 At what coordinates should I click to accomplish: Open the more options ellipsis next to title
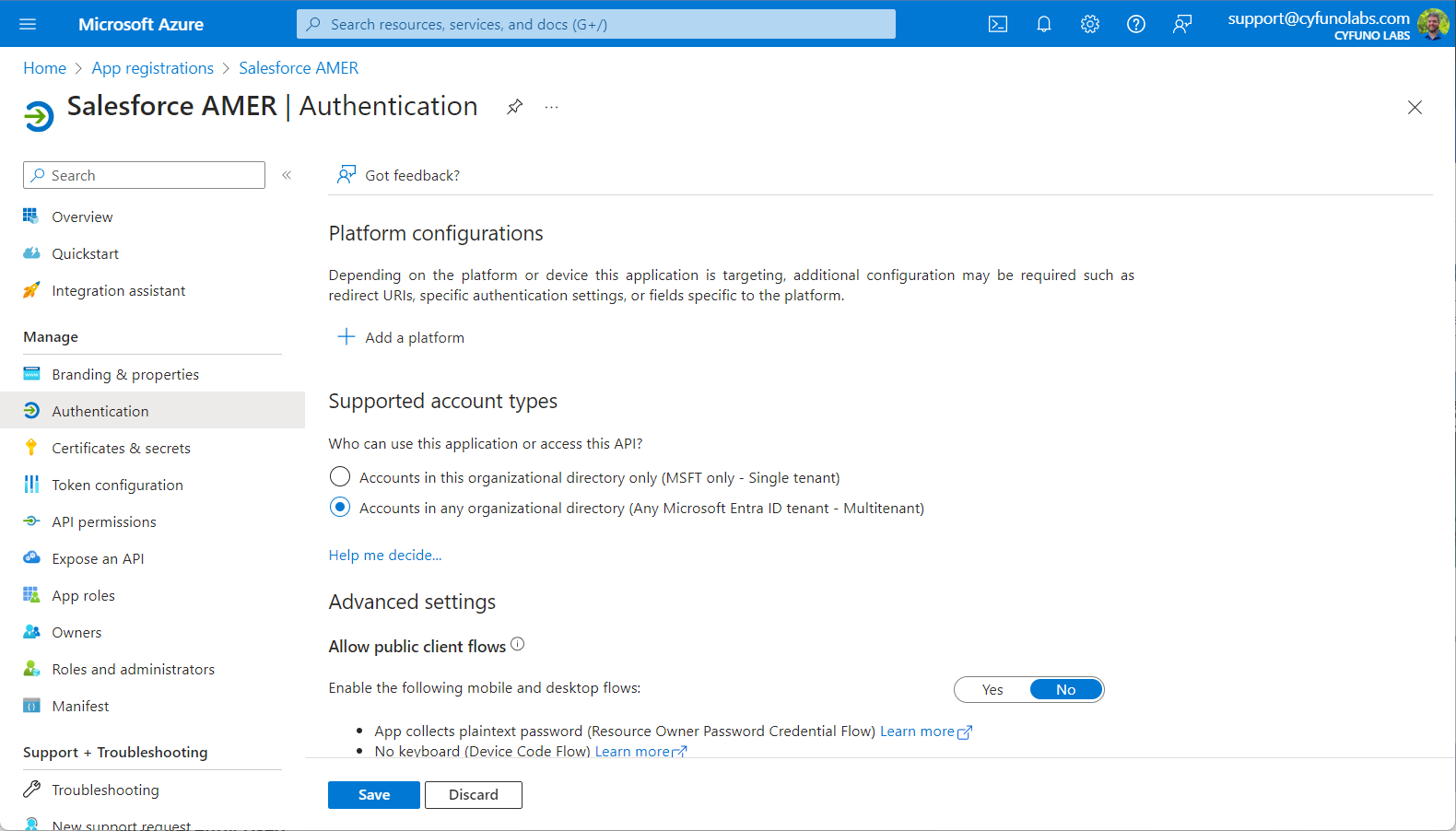pyautogui.click(x=551, y=107)
